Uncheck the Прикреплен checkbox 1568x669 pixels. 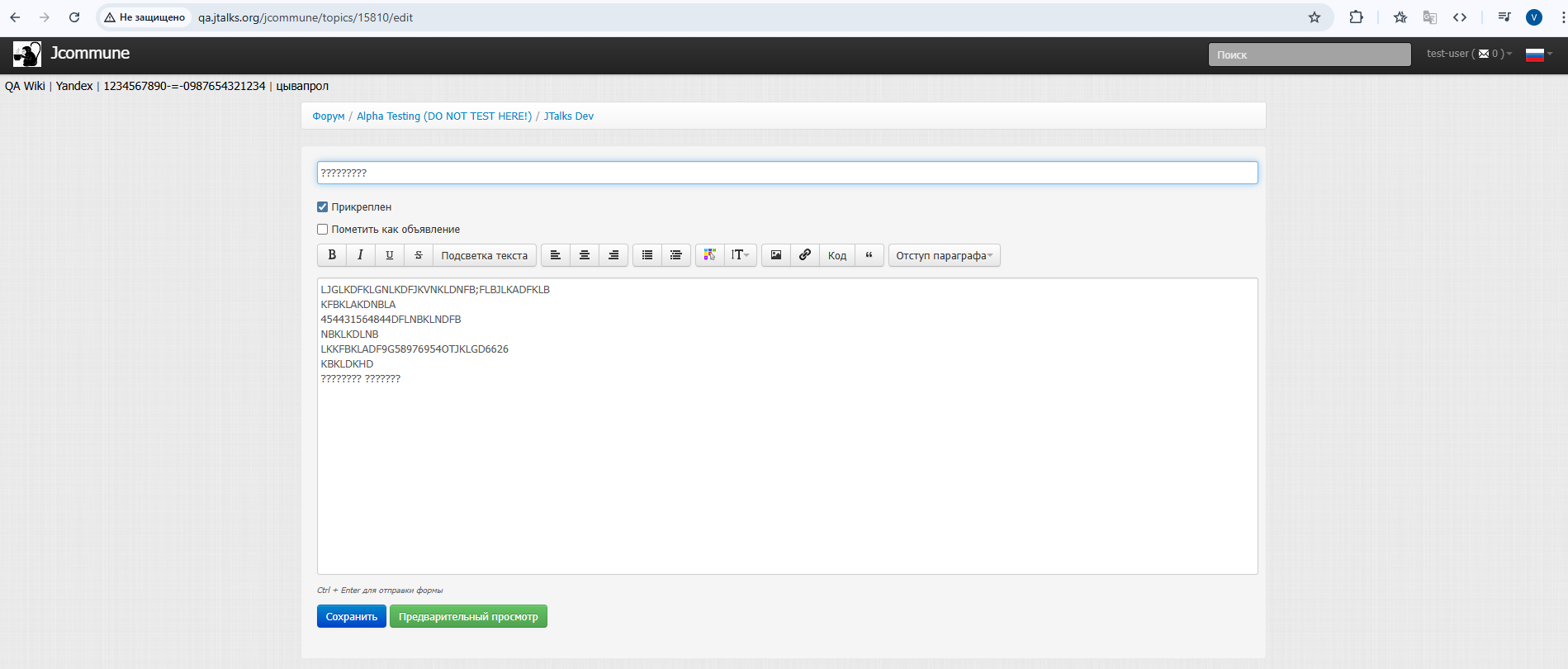323,207
